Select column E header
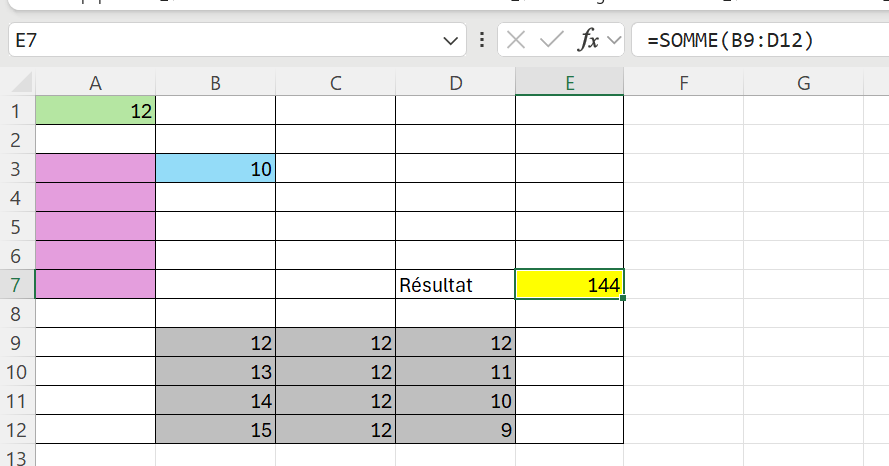The image size is (889, 466). tap(569, 84)
